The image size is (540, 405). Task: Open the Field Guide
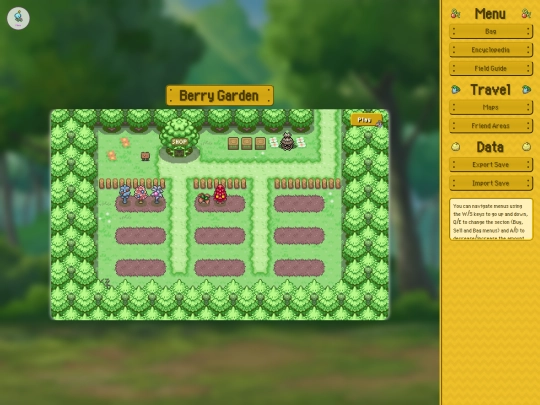pos(491,69)
